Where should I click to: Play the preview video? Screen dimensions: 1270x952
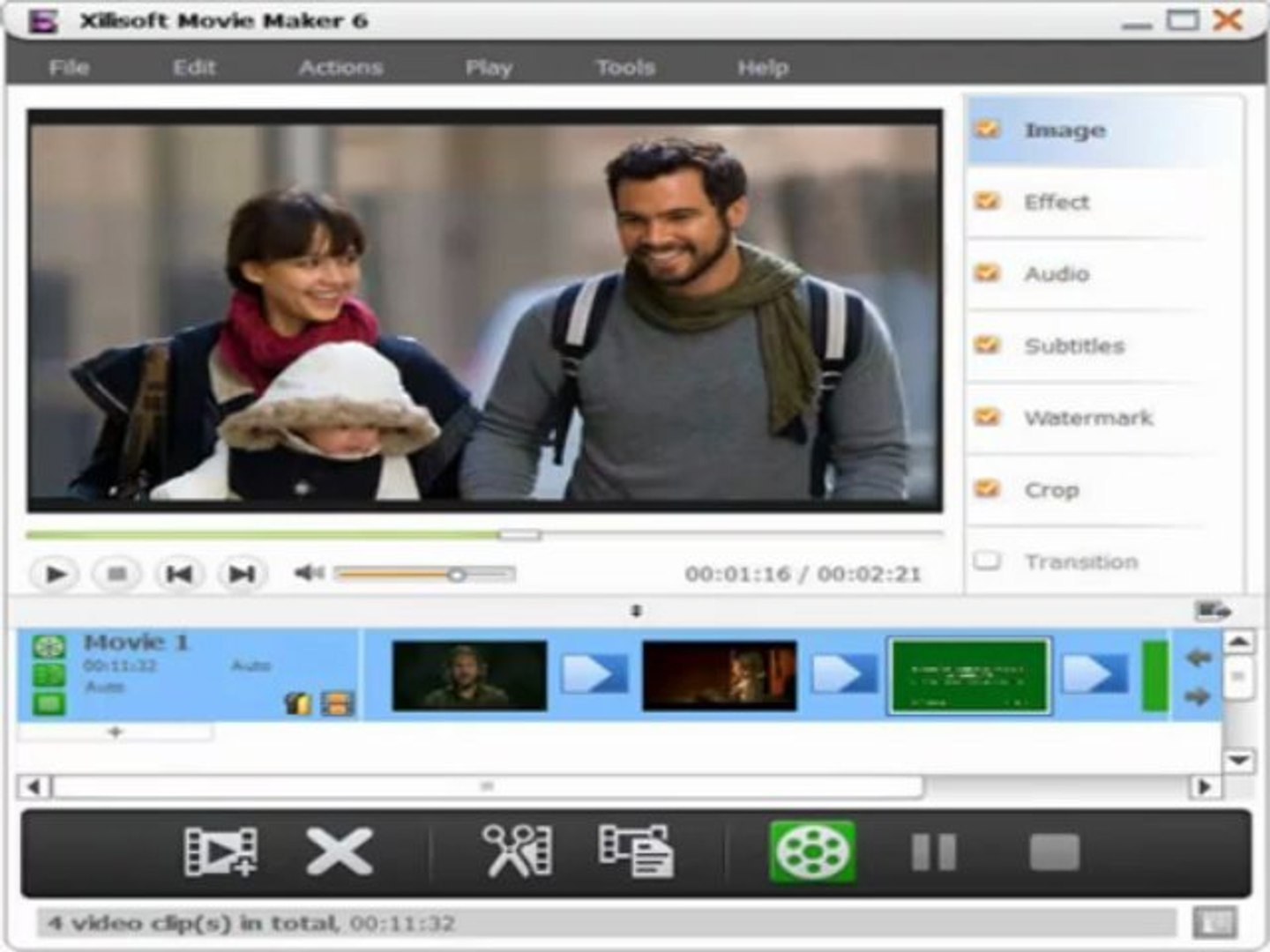coord(56,575)
